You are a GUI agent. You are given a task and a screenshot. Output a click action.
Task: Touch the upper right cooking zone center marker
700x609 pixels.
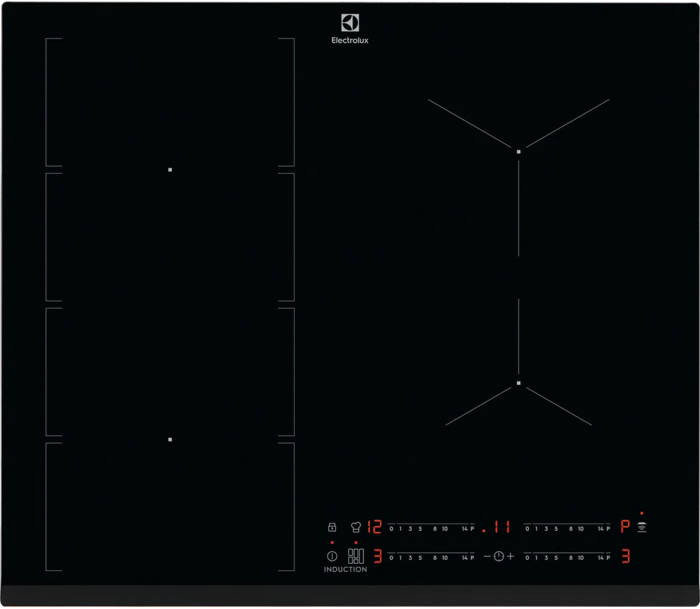click(519, 151)
